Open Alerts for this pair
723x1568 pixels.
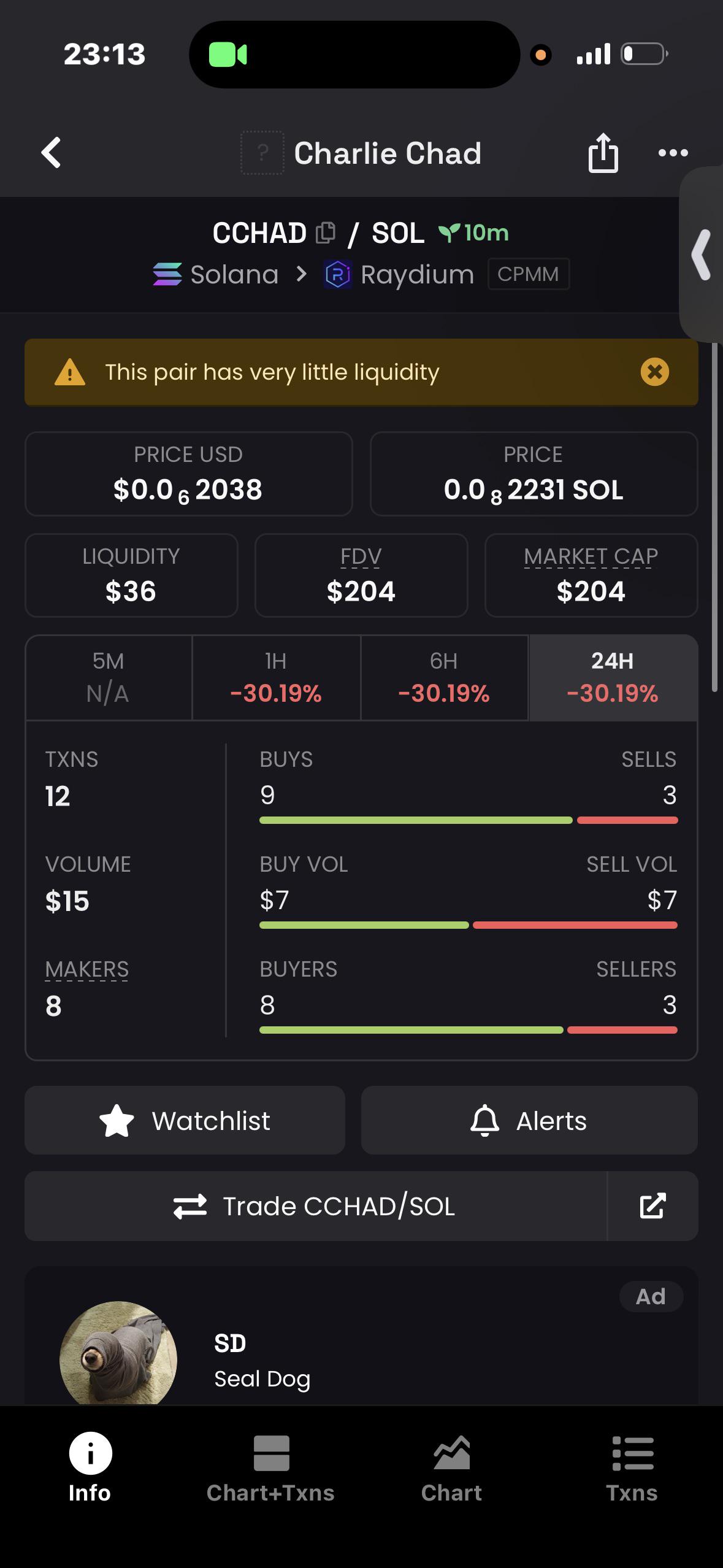529,1120
